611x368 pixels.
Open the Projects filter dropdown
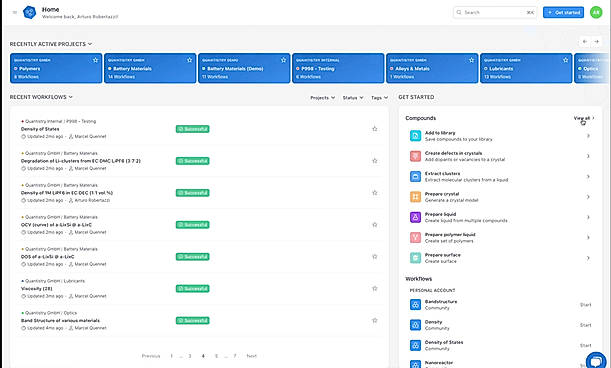[323, 97]
